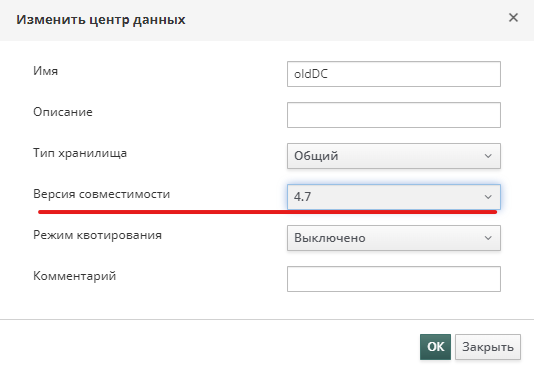Image resolution: width=534 pixels, height=375 pixels.
Task: Click the Описание label
Action: coord(63,112)
